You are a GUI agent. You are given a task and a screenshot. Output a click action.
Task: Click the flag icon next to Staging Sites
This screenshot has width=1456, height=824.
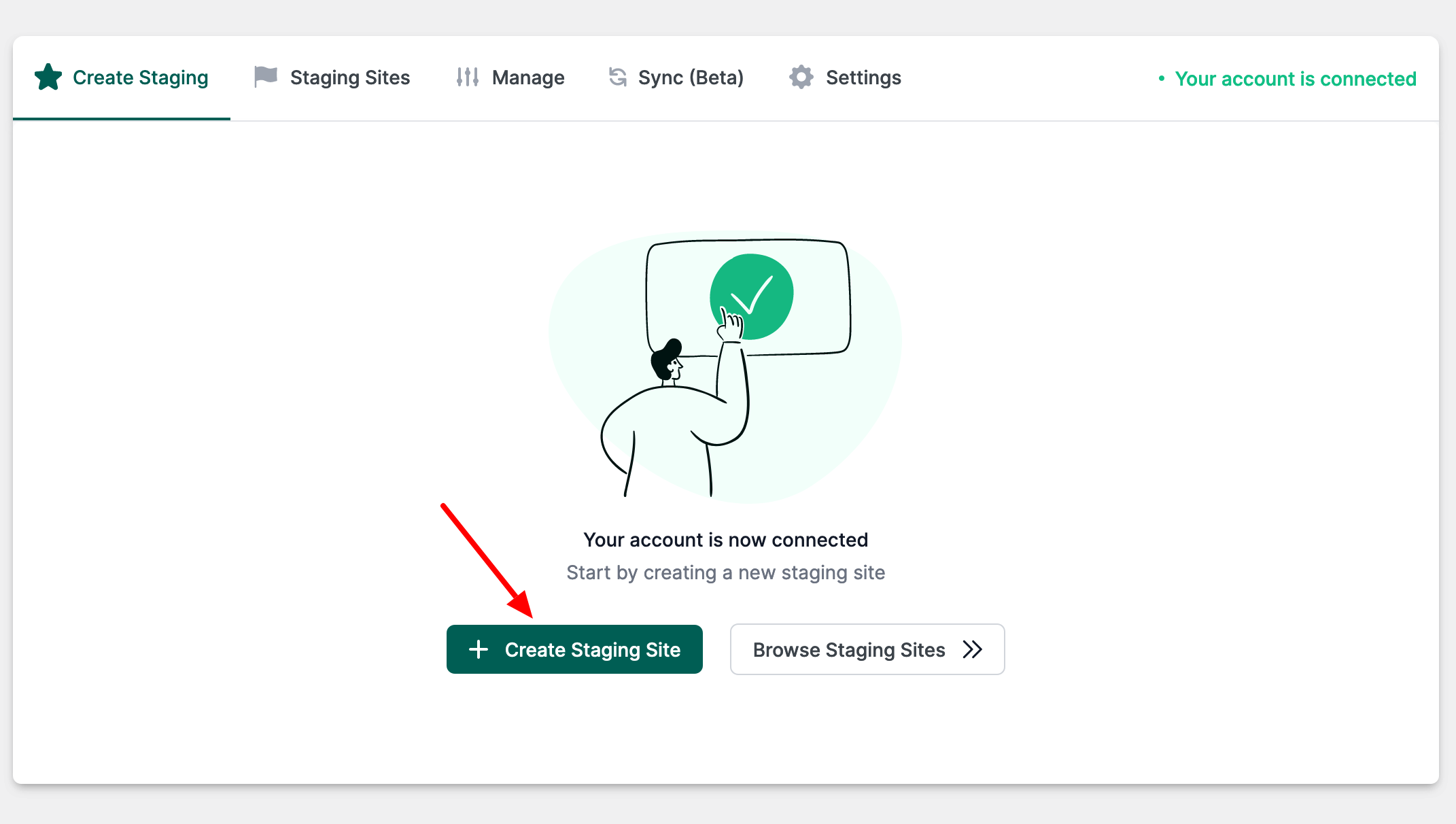tap(265, 76)
